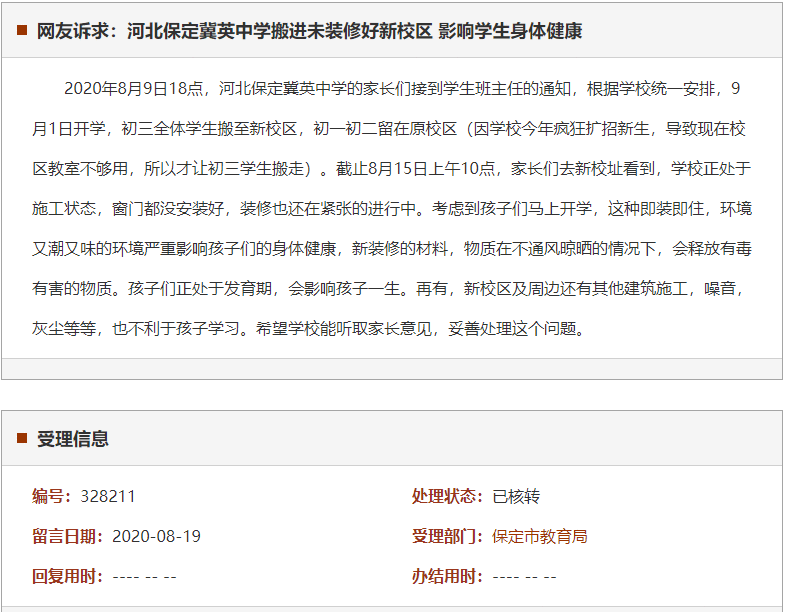Viewport: 788px width, 612px height.
Task: Click the 编号 field label
Action: click(x=53, y=496)
